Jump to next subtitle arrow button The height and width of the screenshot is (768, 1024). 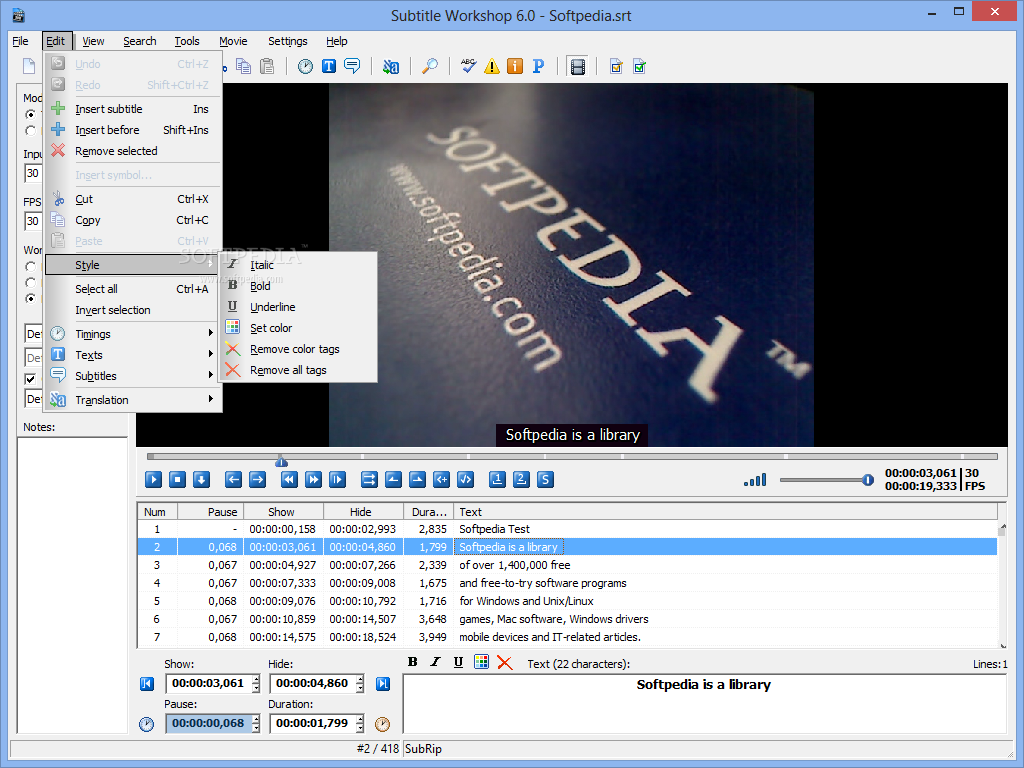[x=257, y=480]
